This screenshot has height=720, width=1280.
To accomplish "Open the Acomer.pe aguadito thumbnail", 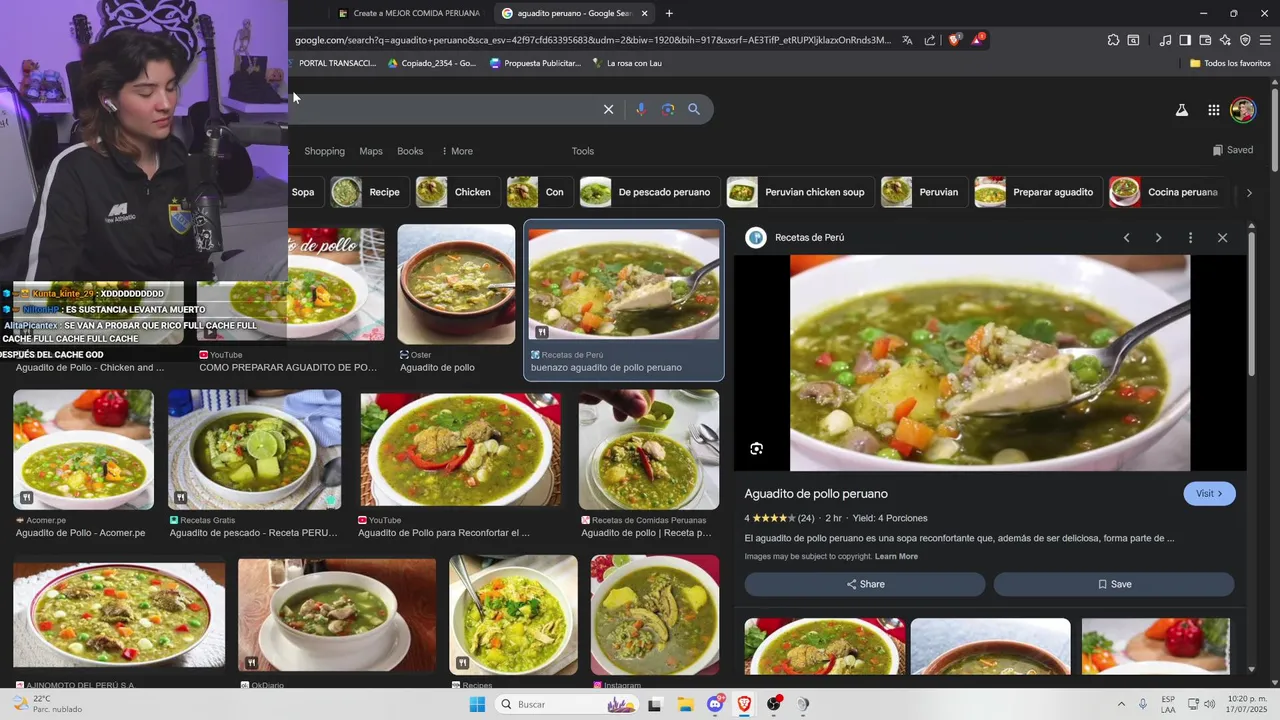I will [x=83, y=450].
